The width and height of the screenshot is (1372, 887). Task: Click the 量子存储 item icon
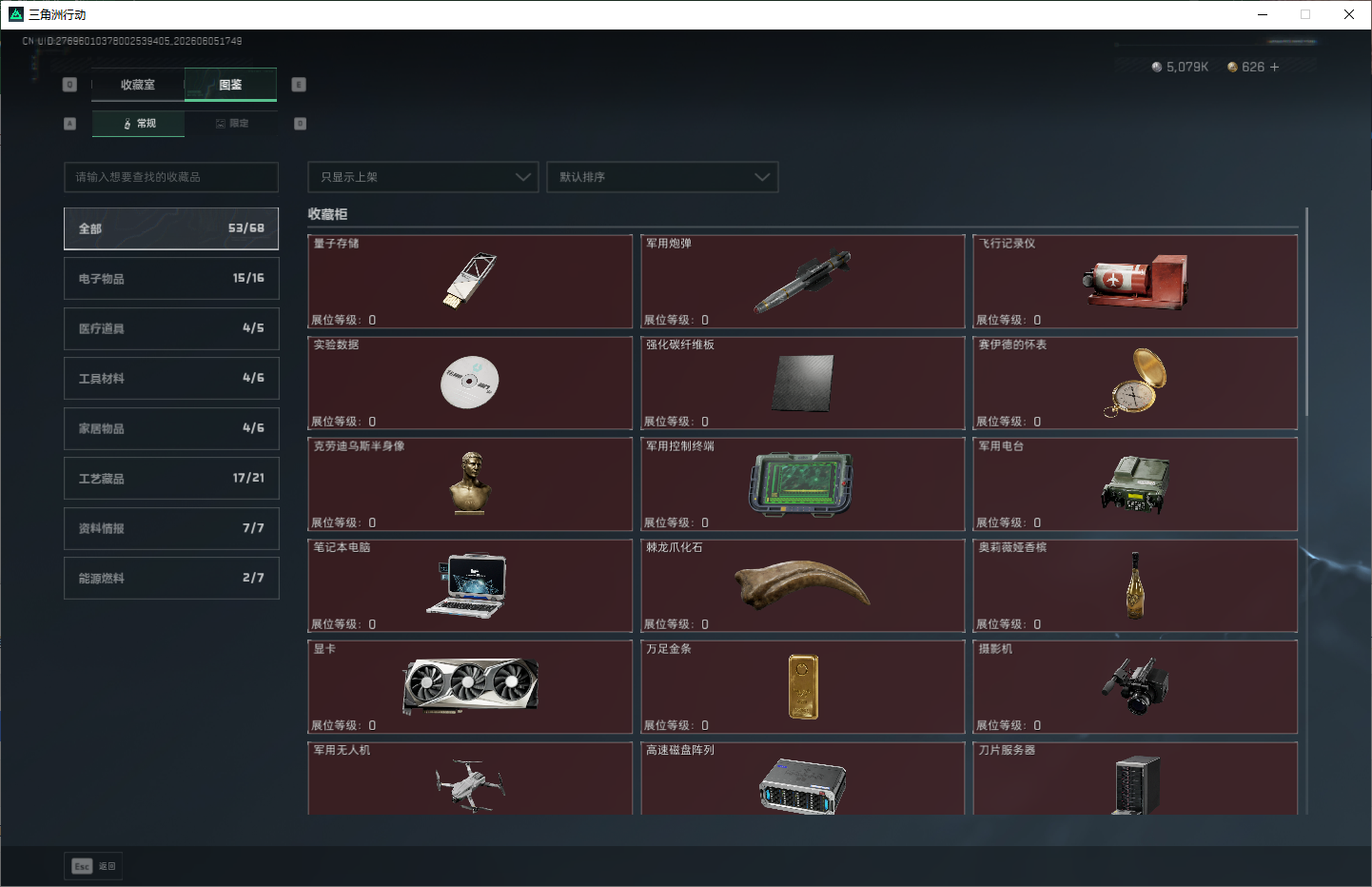pos(470,281)
